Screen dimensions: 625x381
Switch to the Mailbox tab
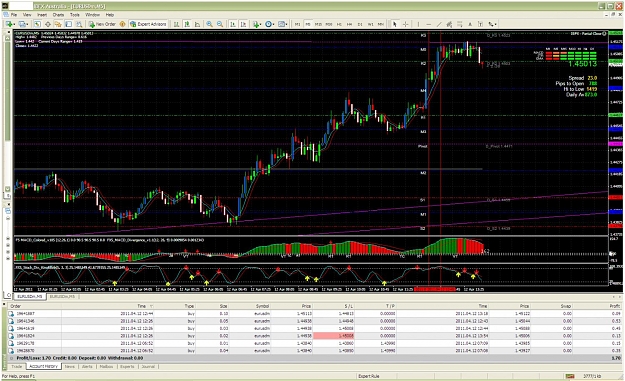point(106,366)
